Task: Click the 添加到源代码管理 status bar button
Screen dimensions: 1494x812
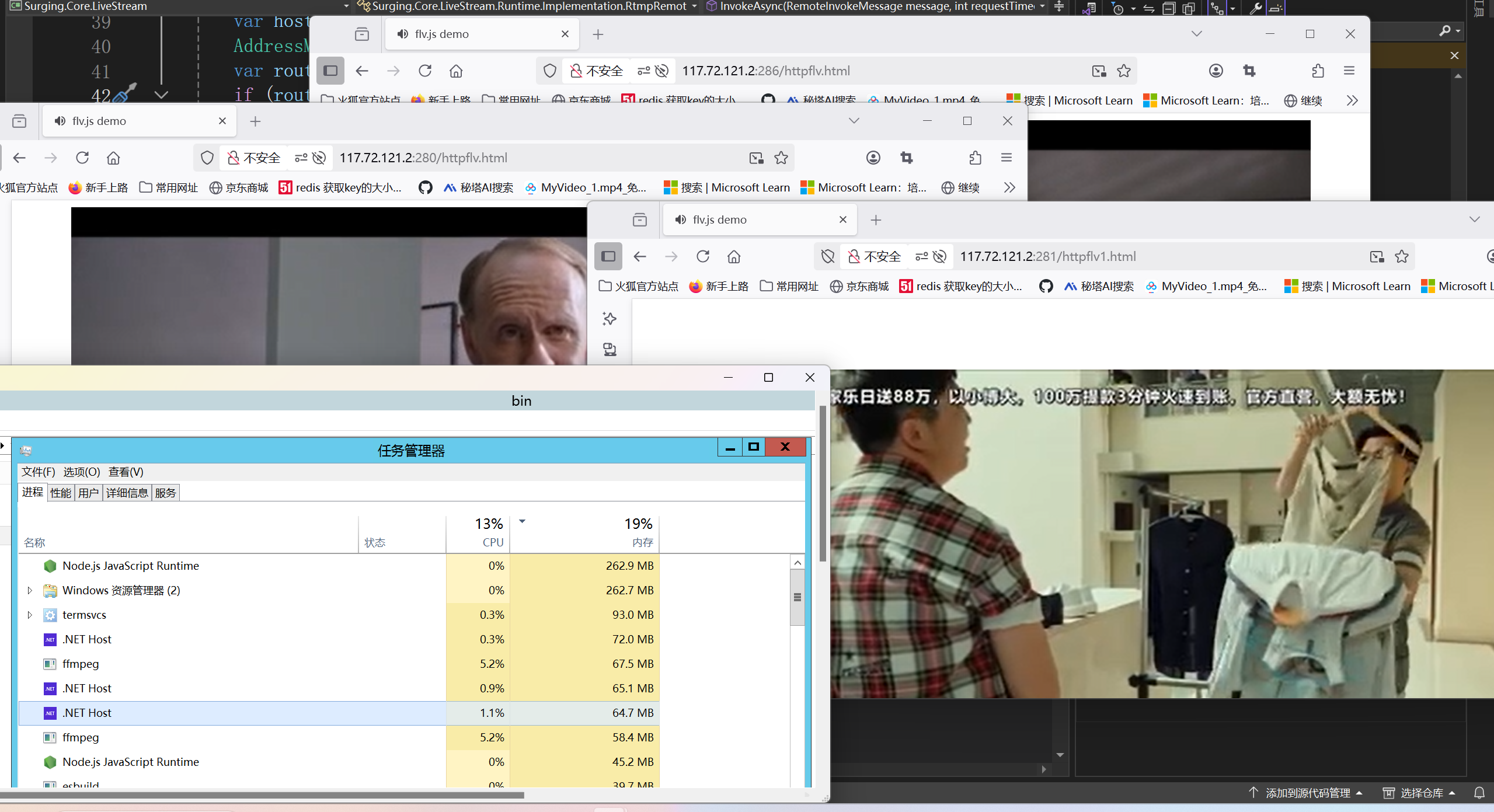Action: point(1307,793)
